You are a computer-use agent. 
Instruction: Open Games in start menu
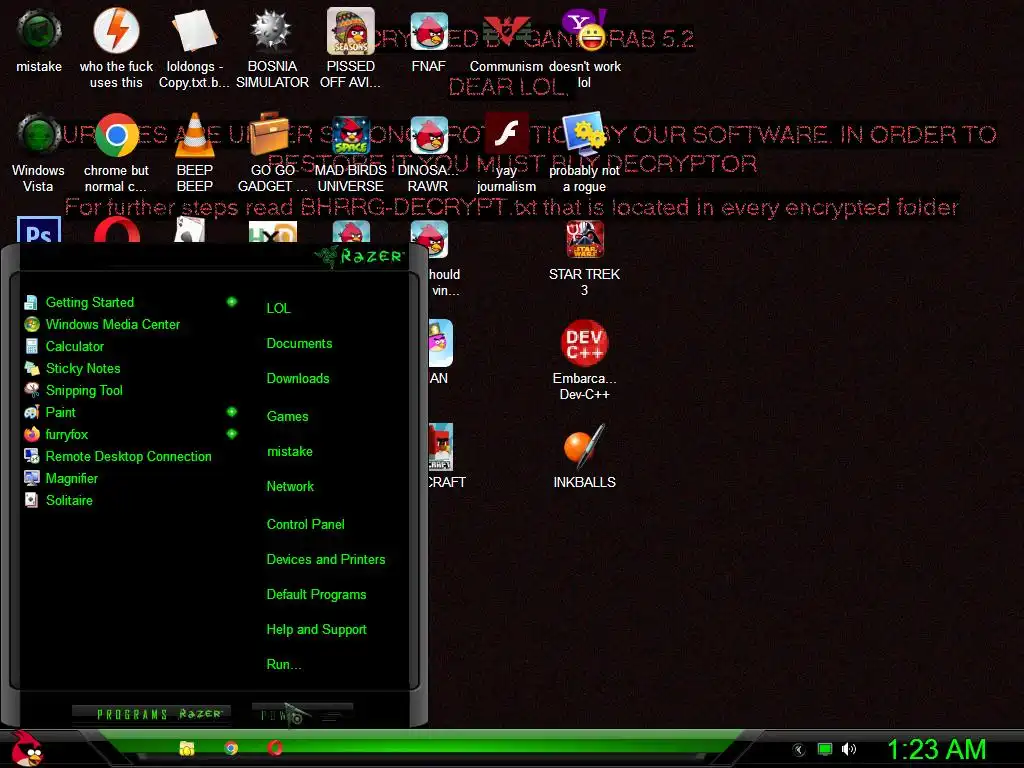[x=287, y=416]
